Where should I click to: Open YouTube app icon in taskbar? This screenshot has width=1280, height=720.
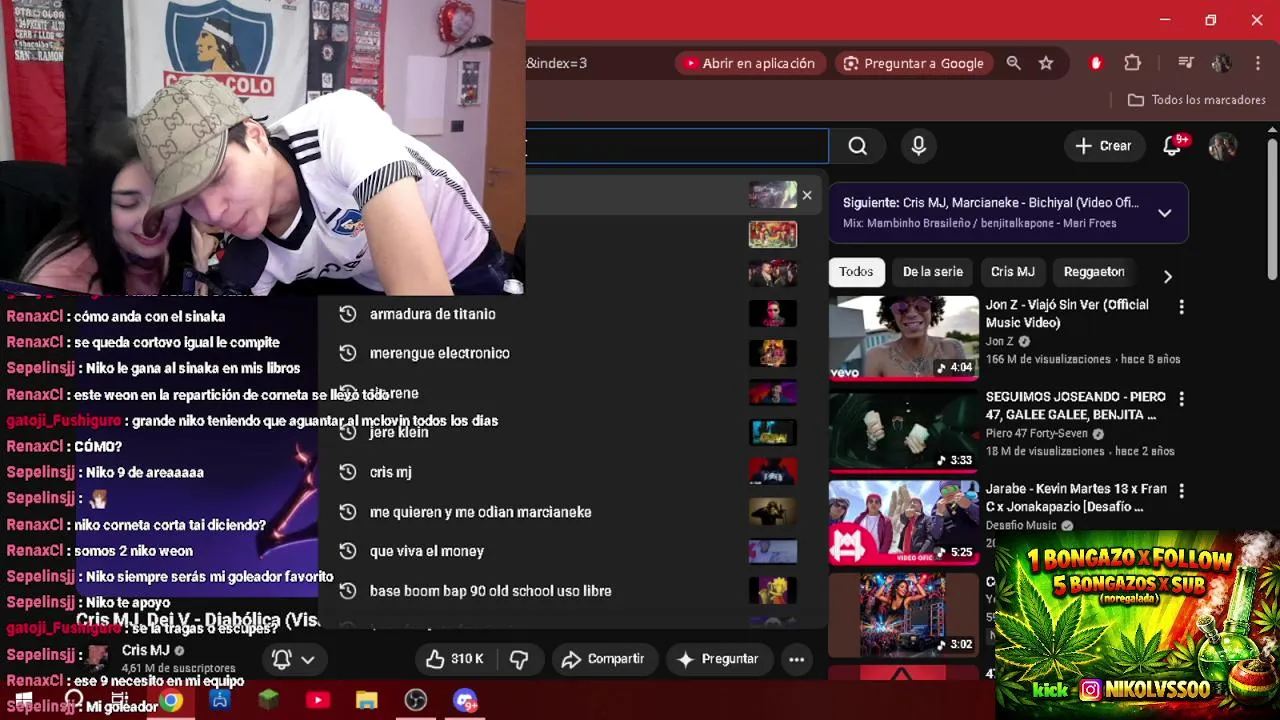pyautogui.click(x=318, y=701)
